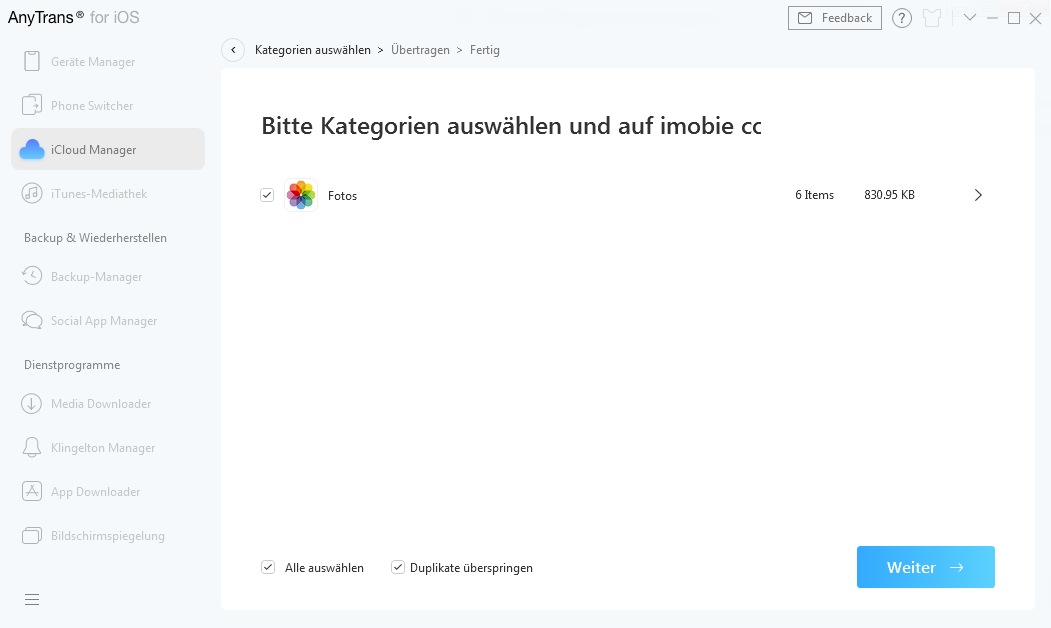The image size is (1051, 628).
Task: Expand the Fotos category details
Action: coord(978,194)
